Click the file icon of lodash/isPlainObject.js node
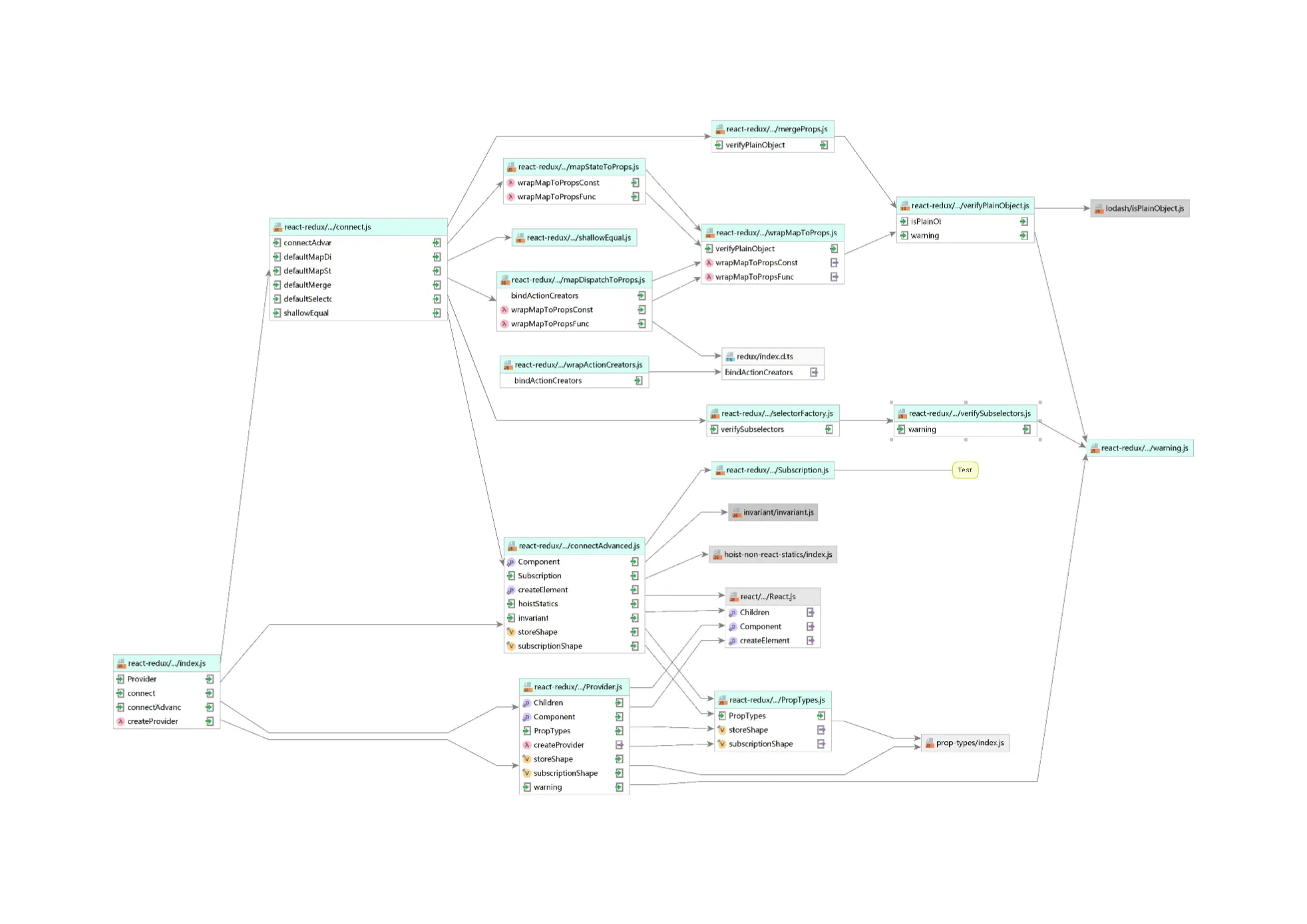Screen dimensions: 1307x924 (1099, 209)
